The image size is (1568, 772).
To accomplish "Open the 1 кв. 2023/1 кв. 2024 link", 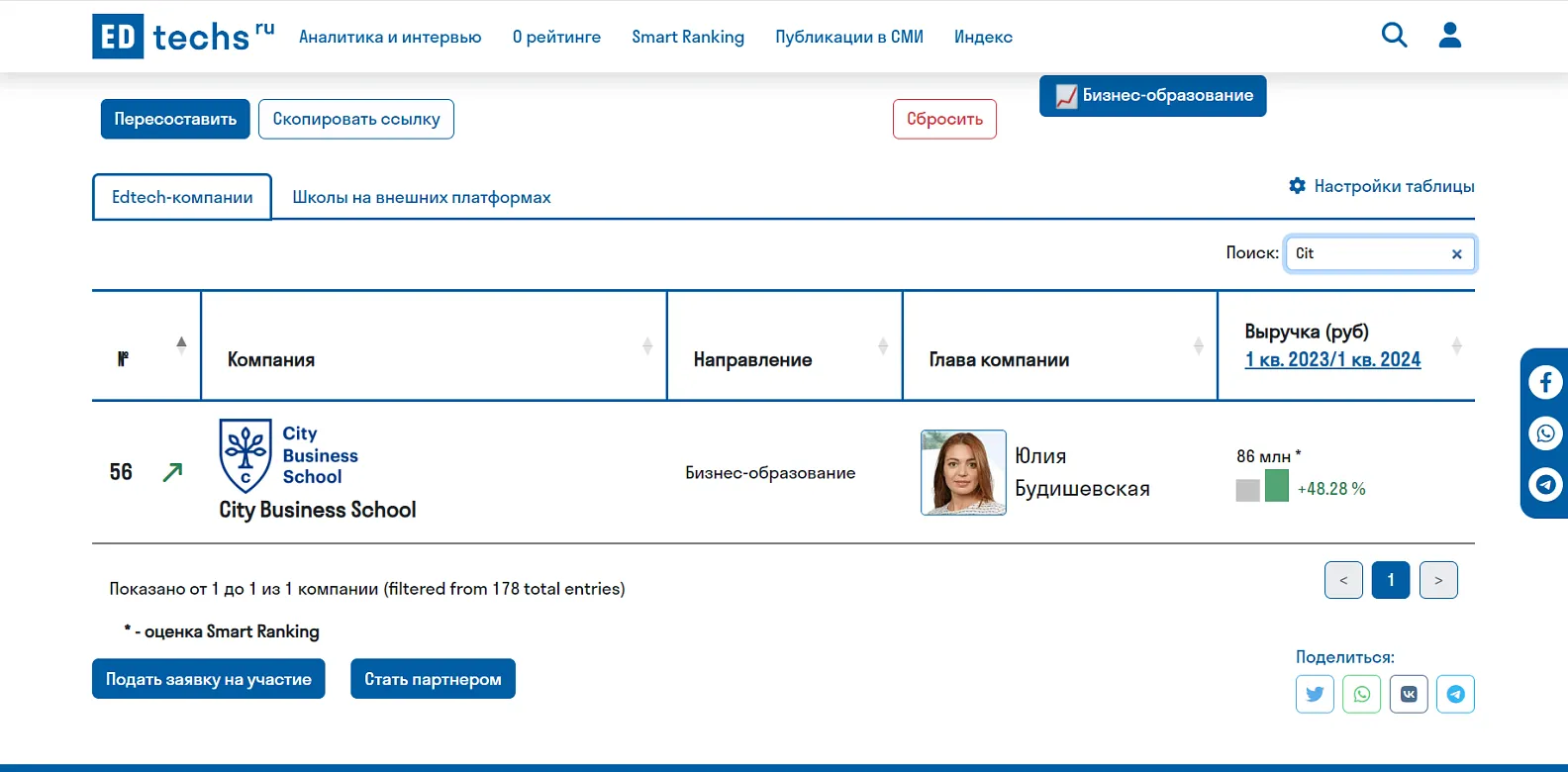I will click(x=1332, y=359).
